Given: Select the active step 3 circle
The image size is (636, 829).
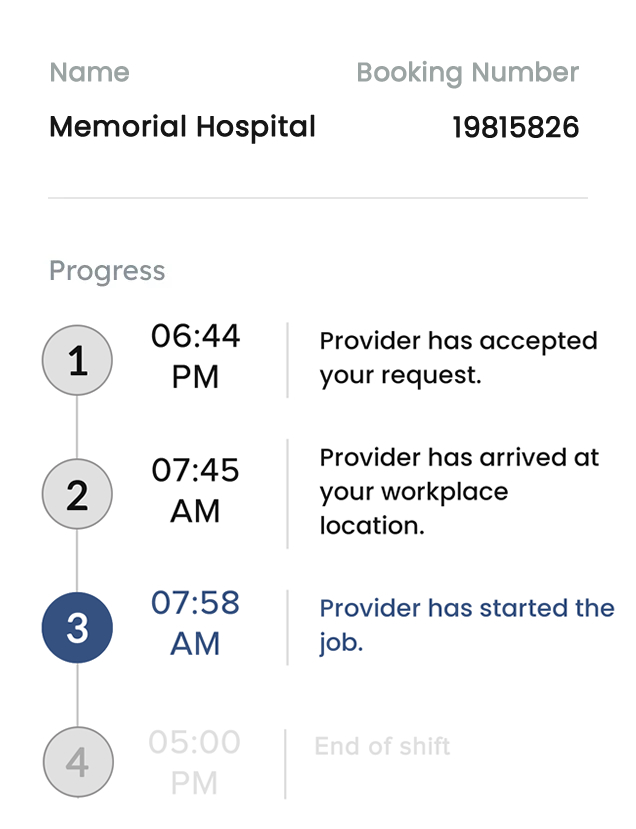Looking at the screenshot, I should pos(77,628).
